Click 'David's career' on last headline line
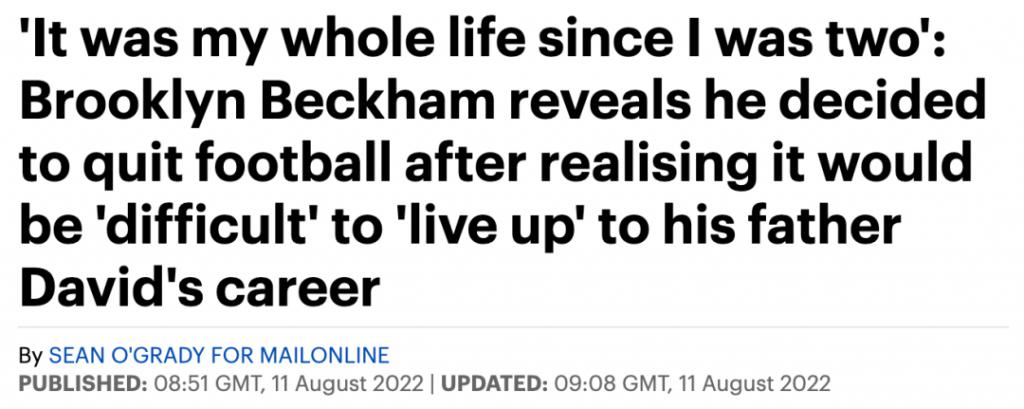The image size is (1024, 409). tap(200, 286)
